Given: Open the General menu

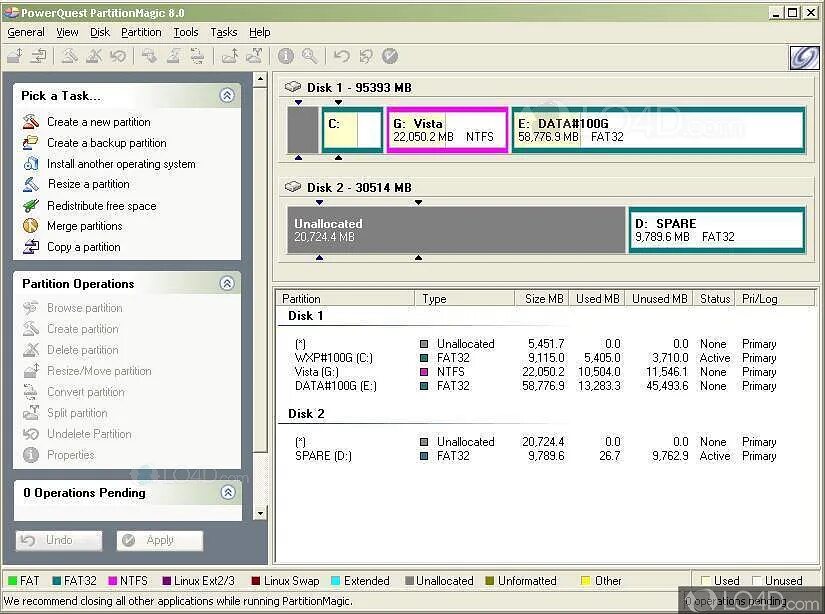Looking at the screenshot, I should tap(26, 33).
